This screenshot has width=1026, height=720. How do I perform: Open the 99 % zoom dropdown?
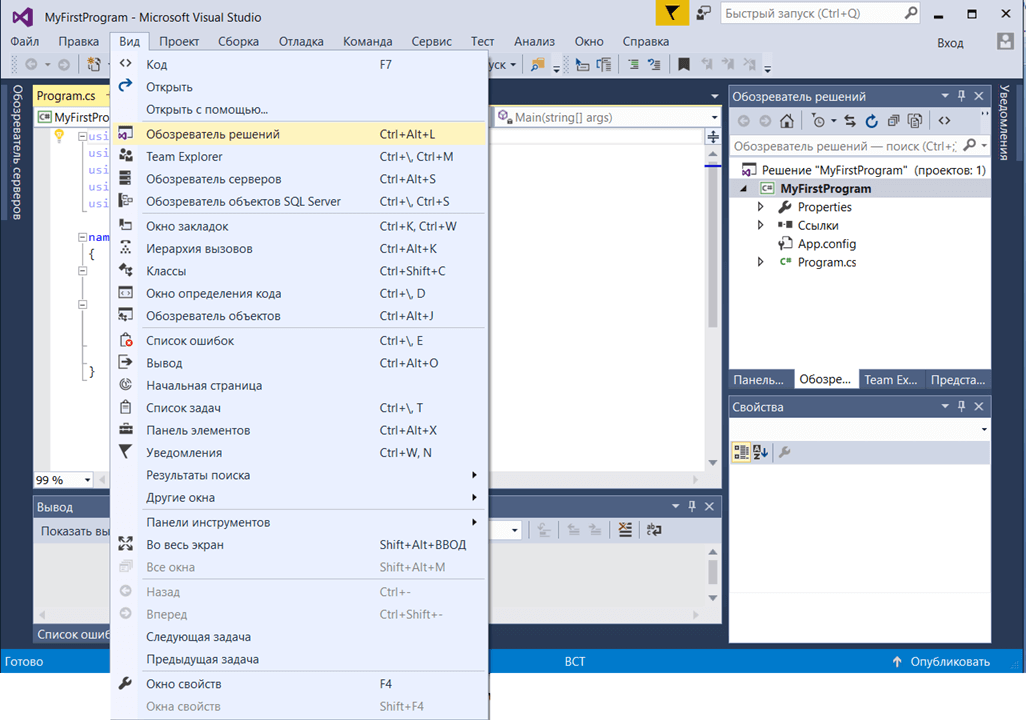(x=87, y=480)
